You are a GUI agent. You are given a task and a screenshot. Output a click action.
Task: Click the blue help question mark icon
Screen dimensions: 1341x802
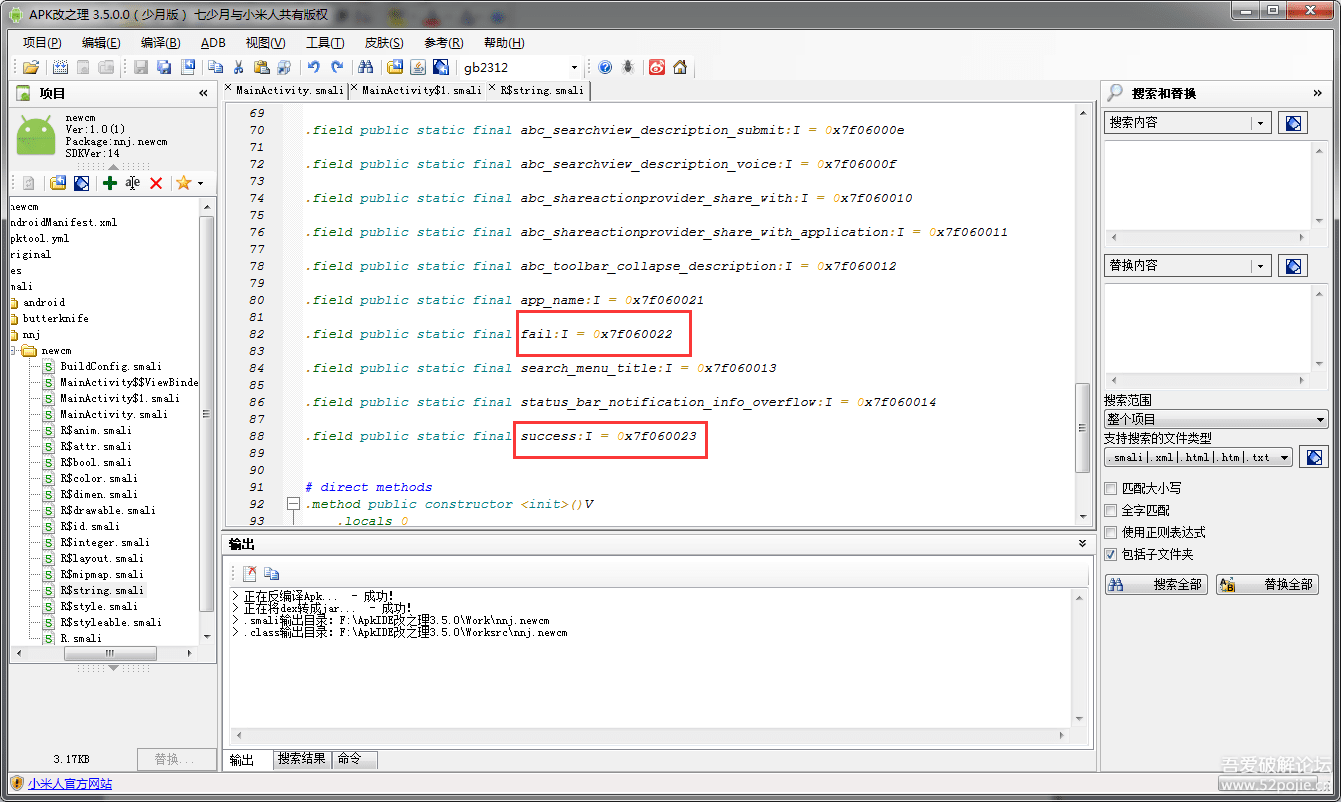(x=605, y=67)
